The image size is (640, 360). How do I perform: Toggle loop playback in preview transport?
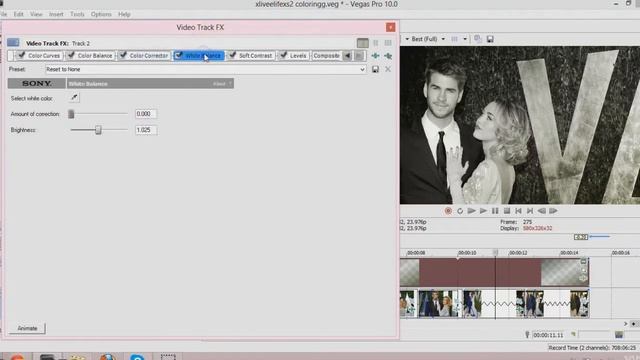(x=460, y=211)
